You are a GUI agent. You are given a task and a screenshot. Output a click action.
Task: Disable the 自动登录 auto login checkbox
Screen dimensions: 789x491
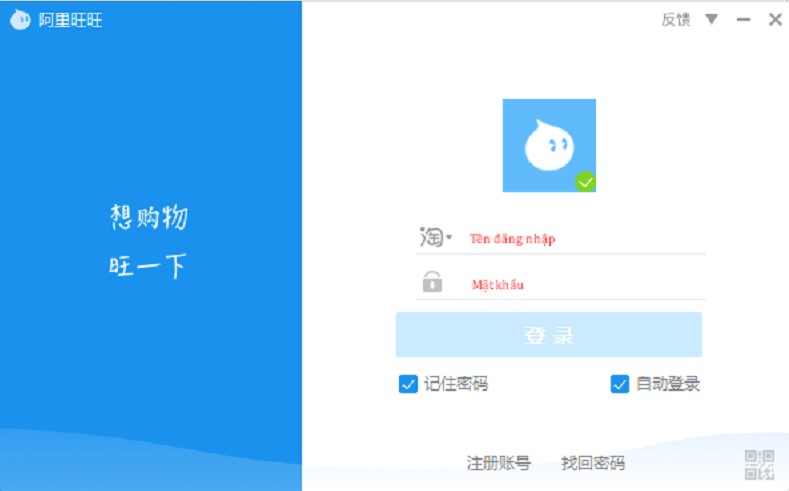tap(620, 384)
